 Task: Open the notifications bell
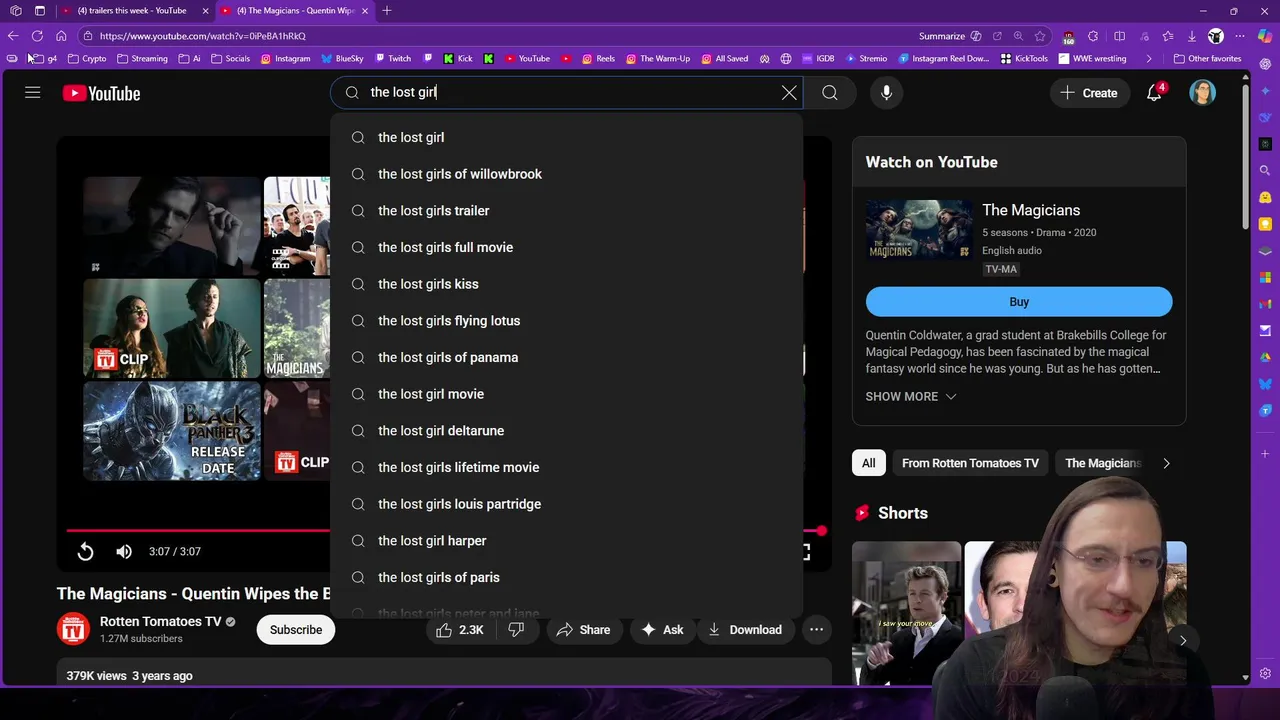[1155, 93]
